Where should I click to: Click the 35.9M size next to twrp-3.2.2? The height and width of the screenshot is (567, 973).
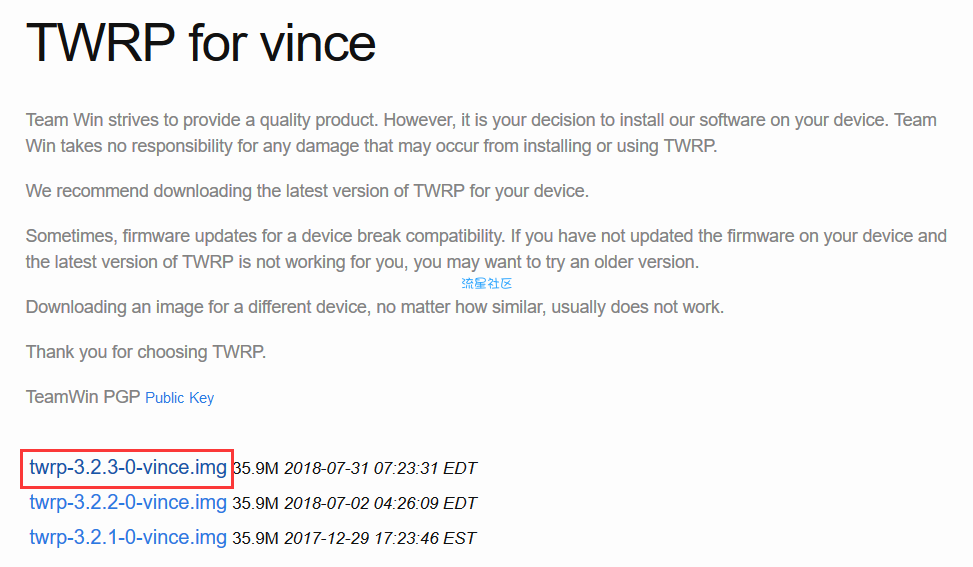click(256, 503)
